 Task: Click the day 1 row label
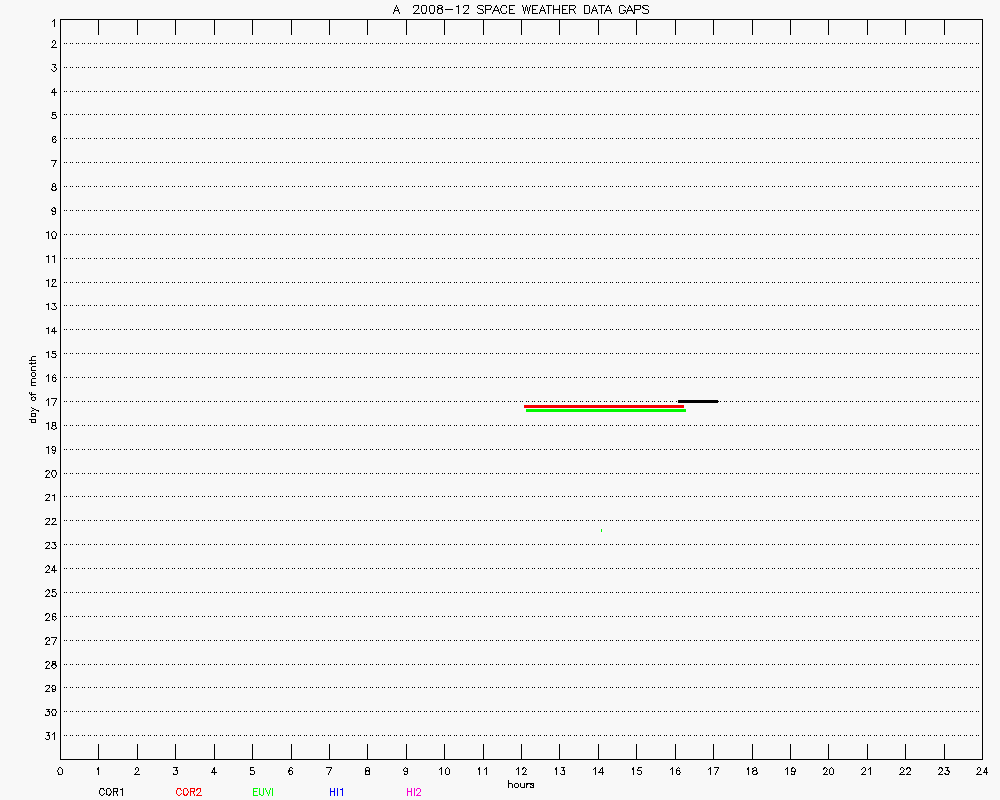coord(52,21)
